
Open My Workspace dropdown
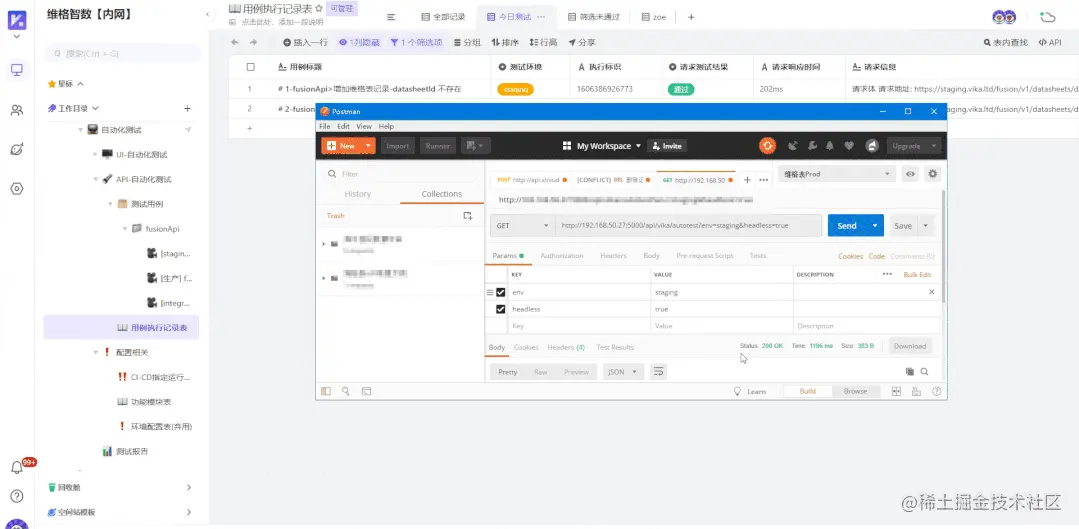click(601, 146)
